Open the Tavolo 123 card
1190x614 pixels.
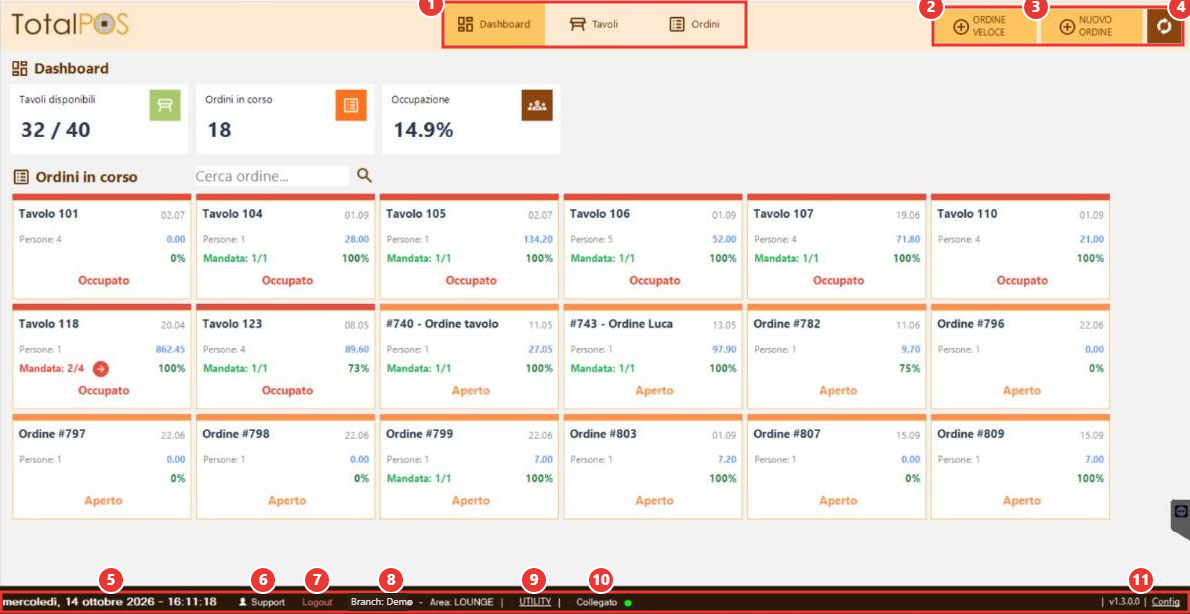point(285,357)
